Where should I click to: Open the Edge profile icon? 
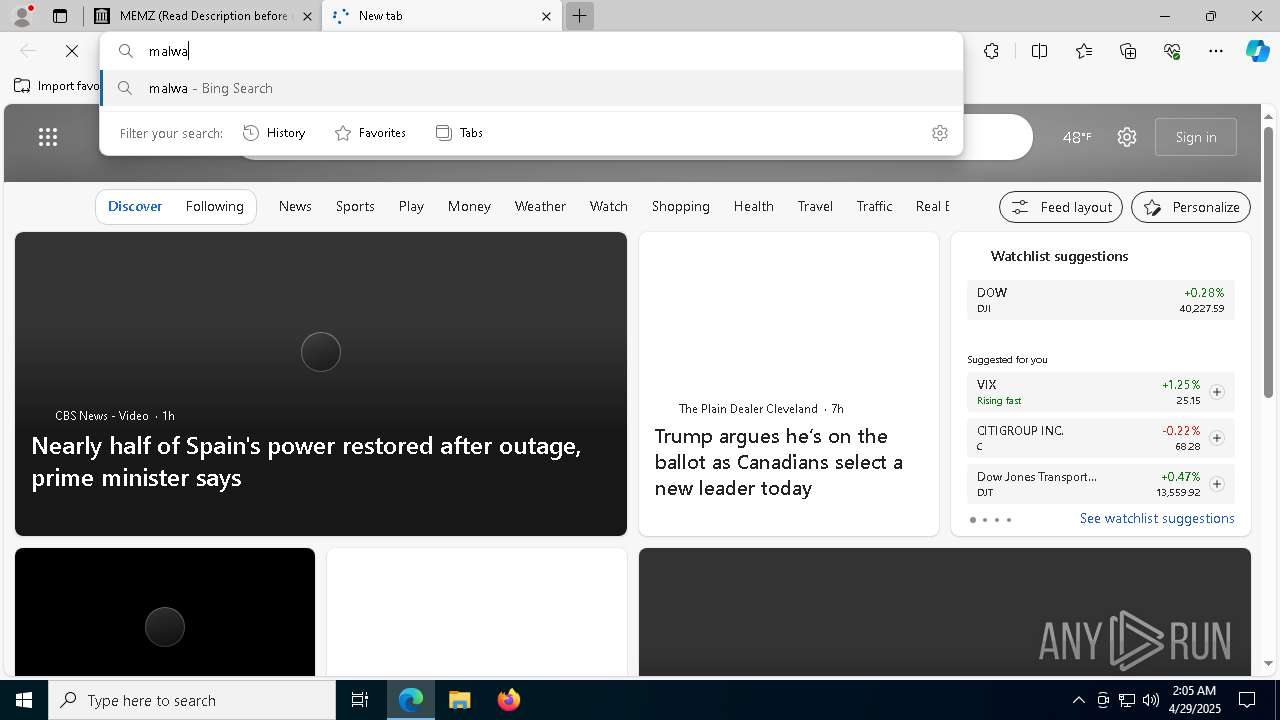[x=22, y=15]
